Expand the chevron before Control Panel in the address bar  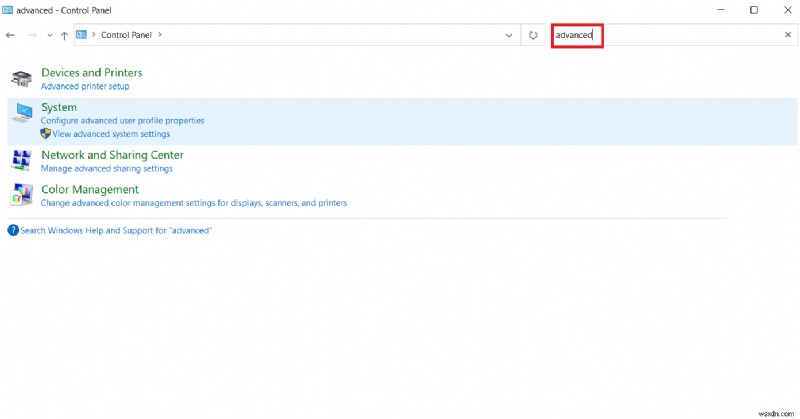click(93, 35)
